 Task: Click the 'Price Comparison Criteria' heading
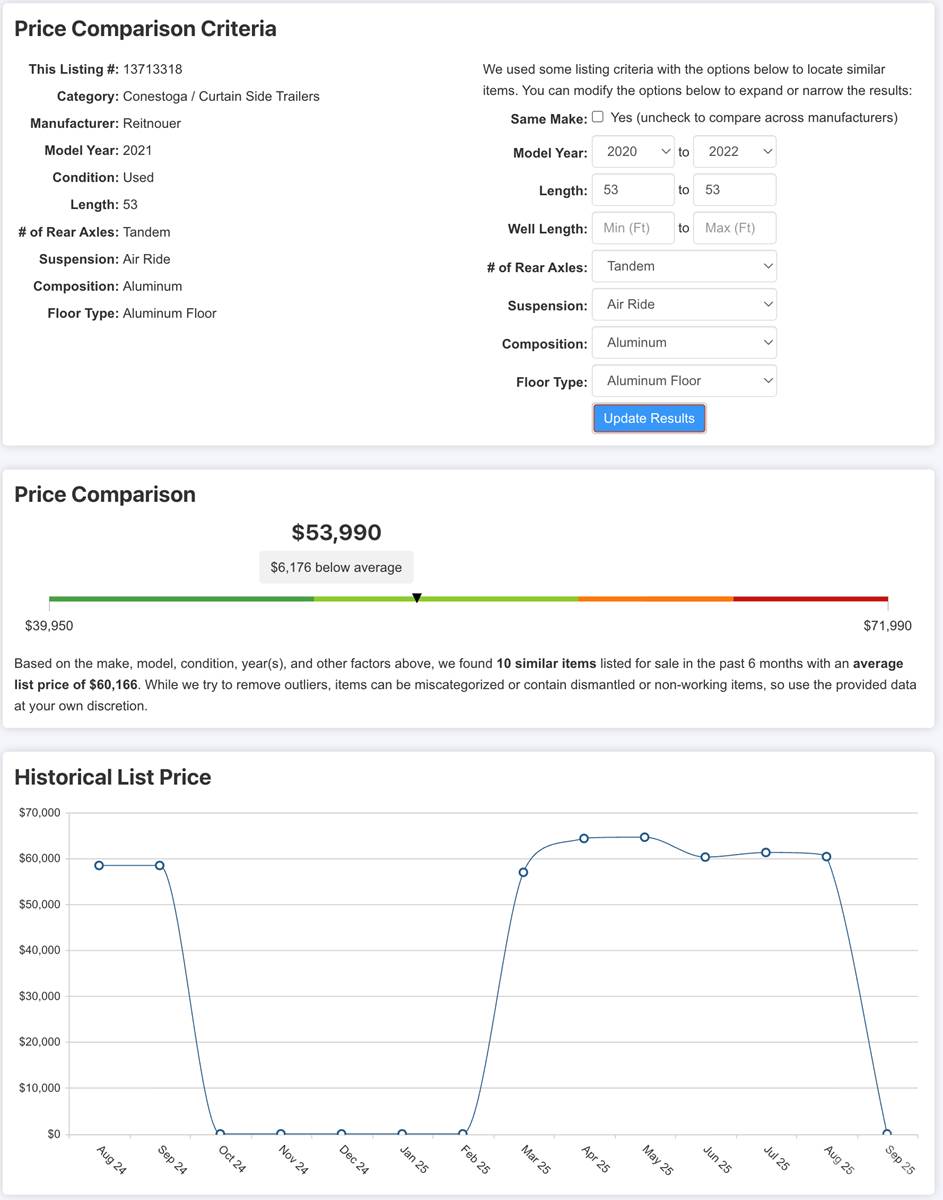click(145, 28)
